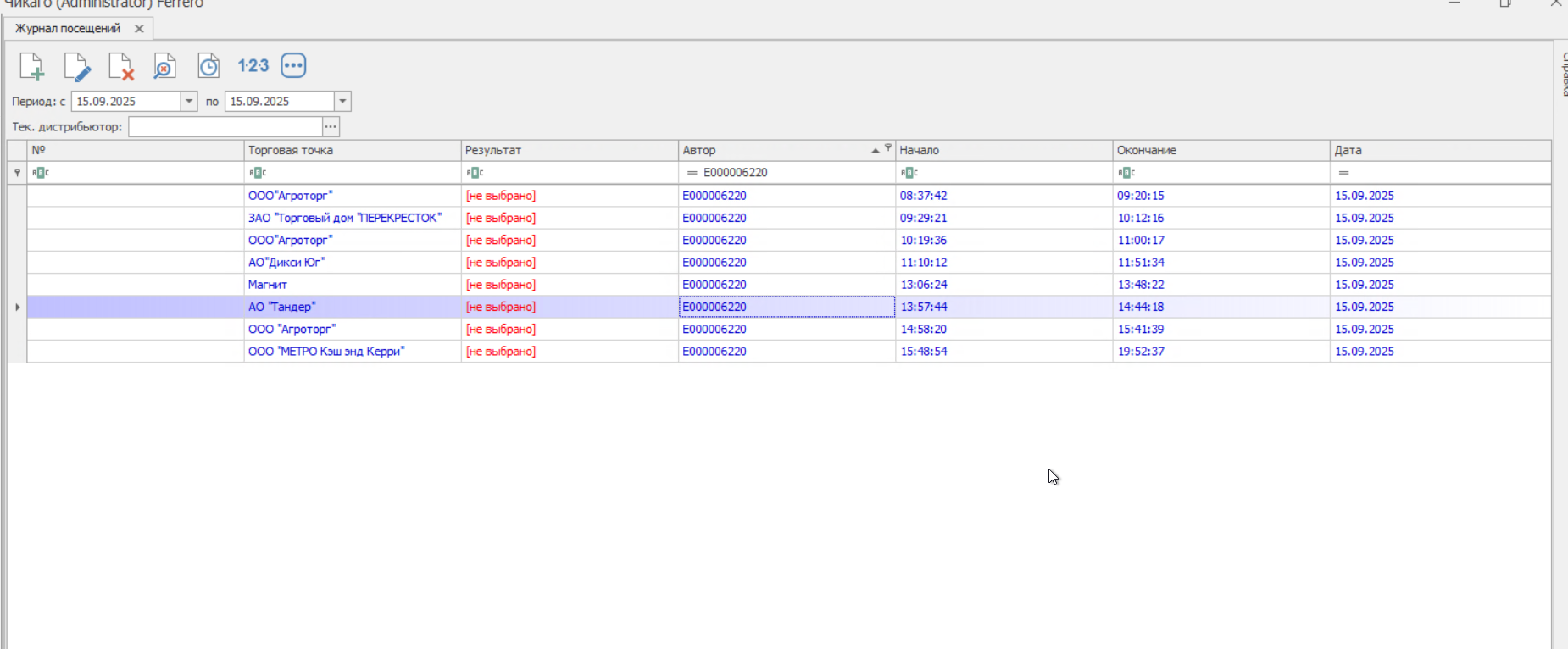Sort by the № column header
This screenshot has height=649, width=1568.
click(136, 150)
